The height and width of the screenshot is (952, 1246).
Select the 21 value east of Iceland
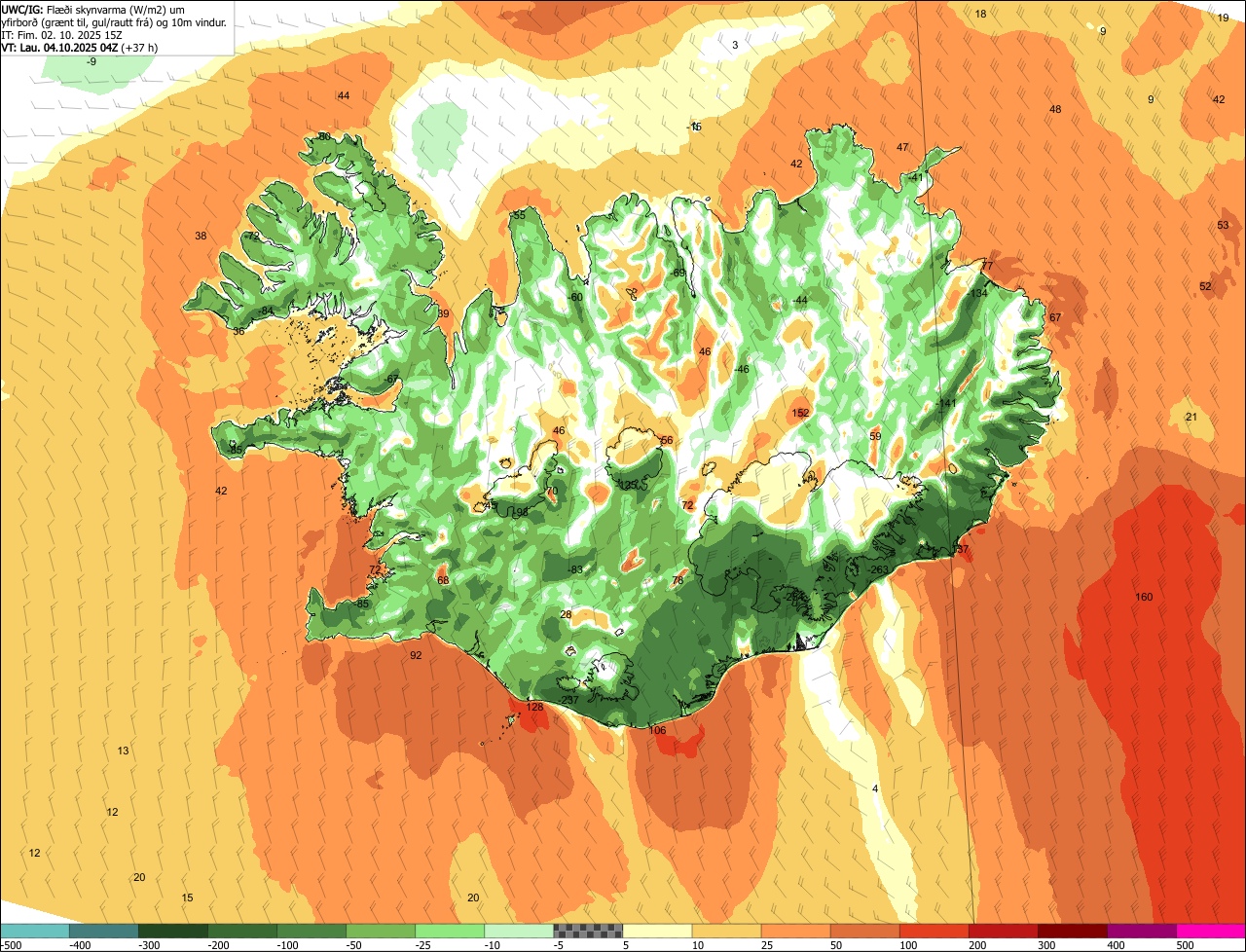[x=1191, y=417]
